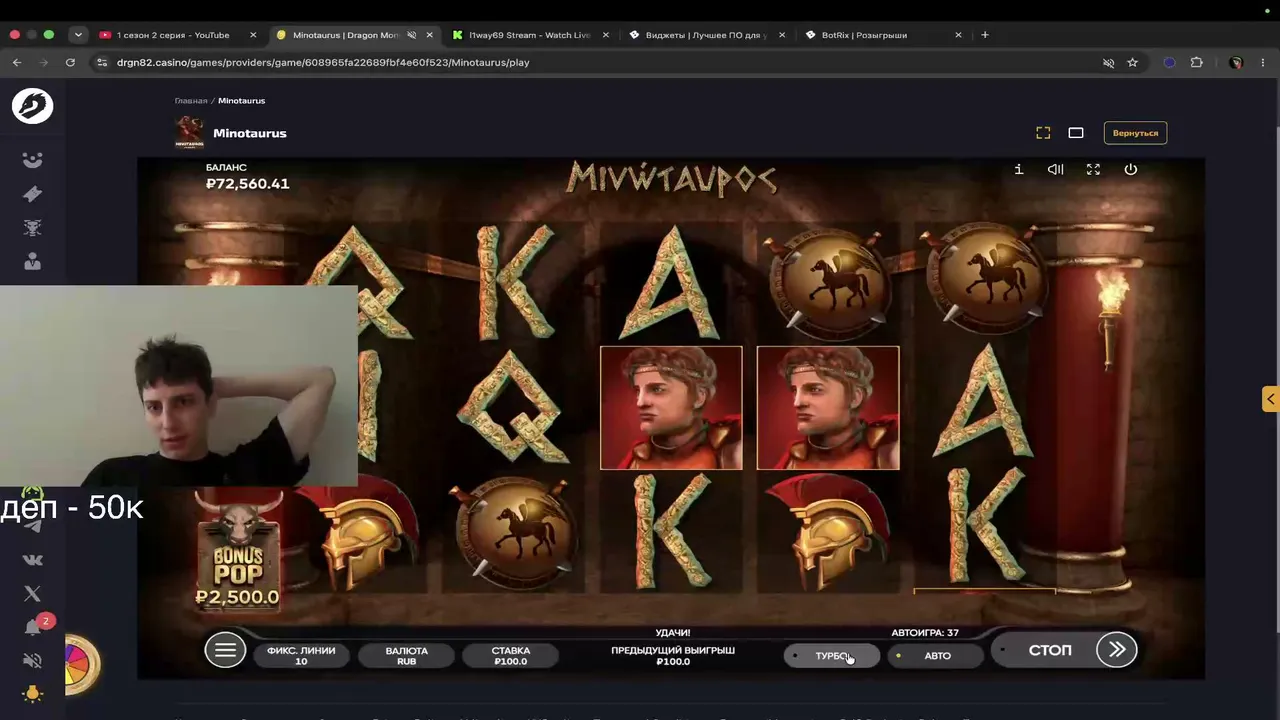Open the Валюта RUB currency selector

pos(407,655)
